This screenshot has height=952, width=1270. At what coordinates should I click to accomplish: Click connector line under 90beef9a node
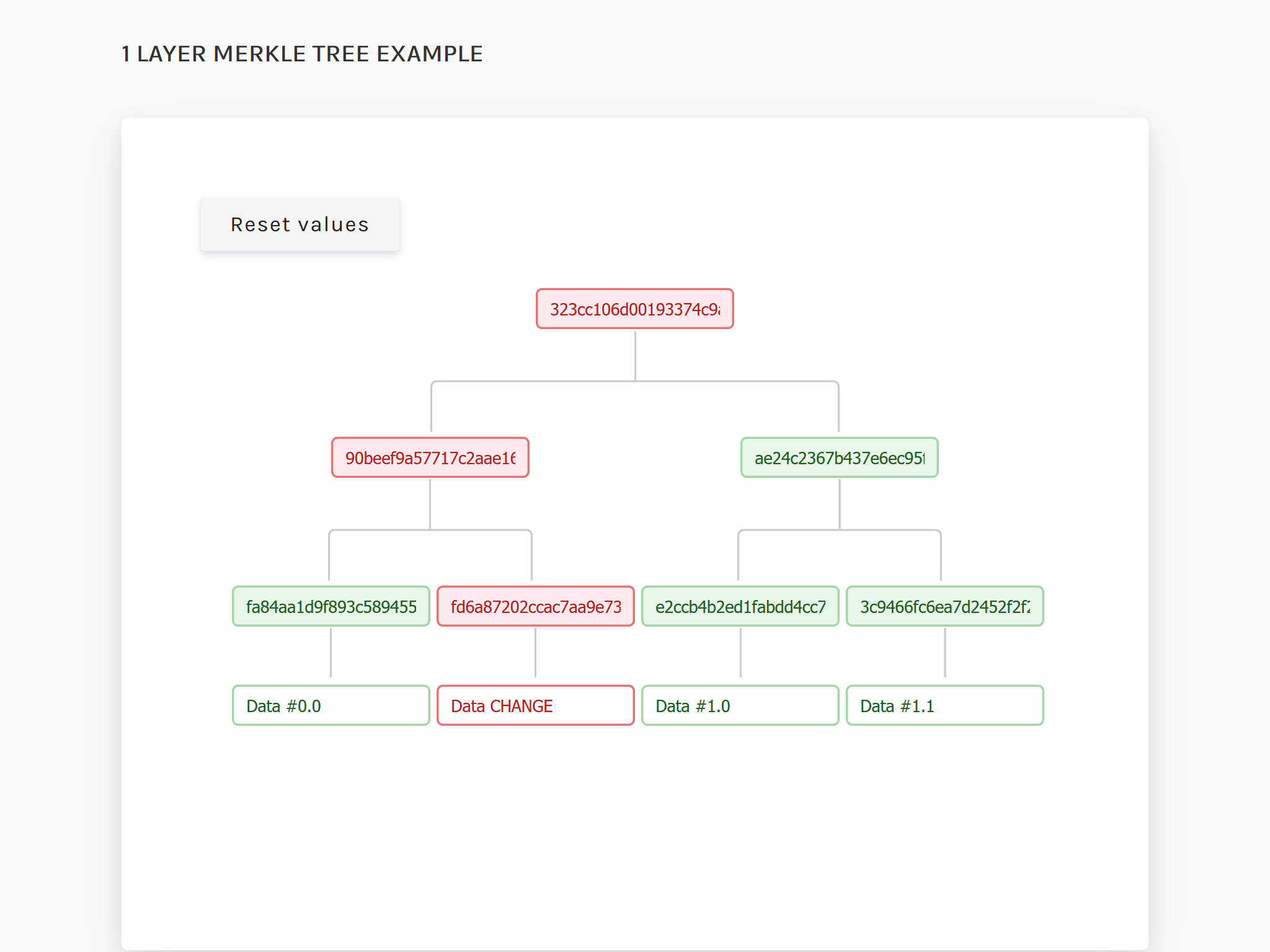(x=430, y=503)
